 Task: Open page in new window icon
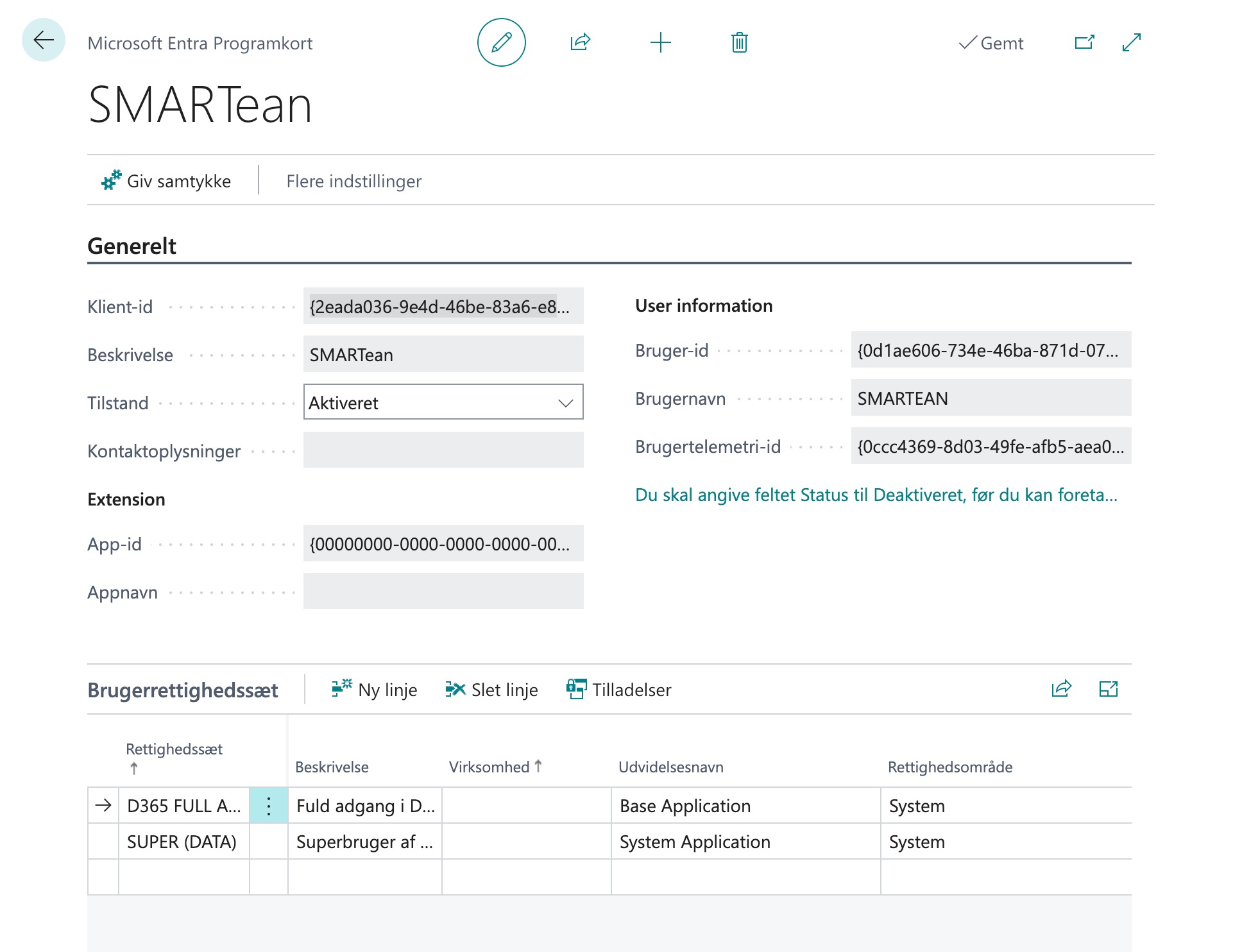pos(1084,42)
